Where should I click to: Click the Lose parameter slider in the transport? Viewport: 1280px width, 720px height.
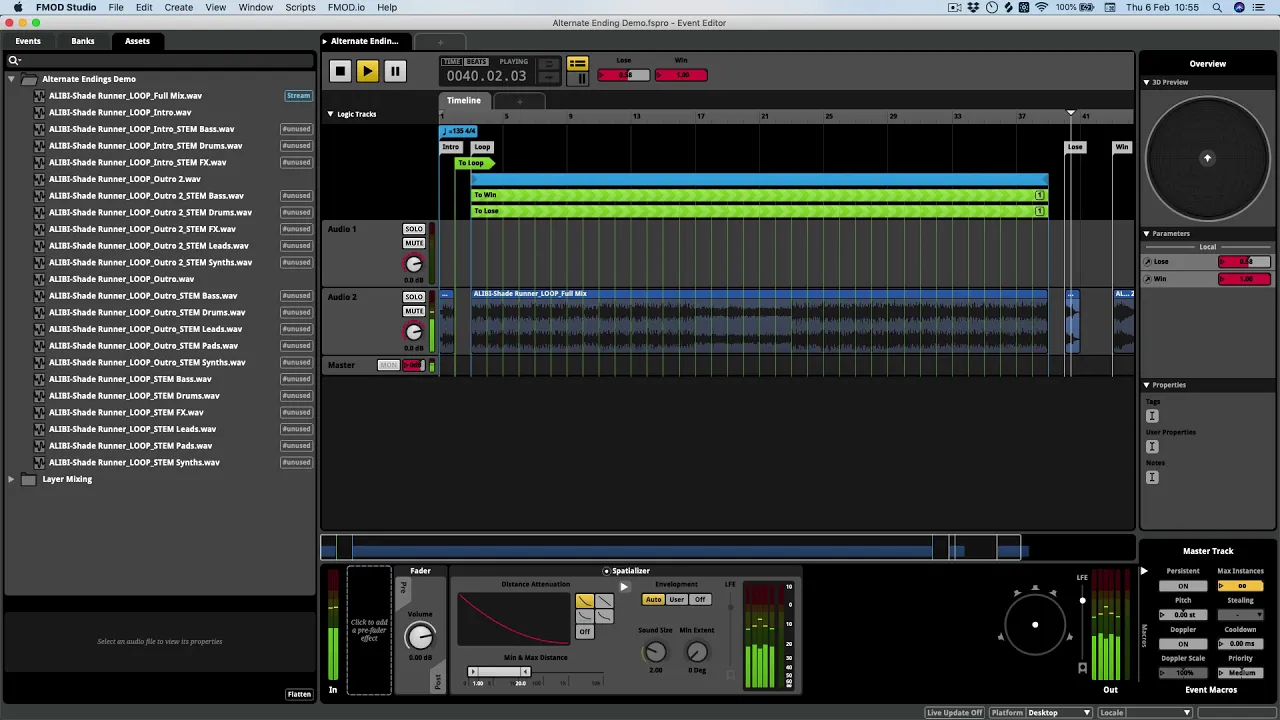click(624, 75)
